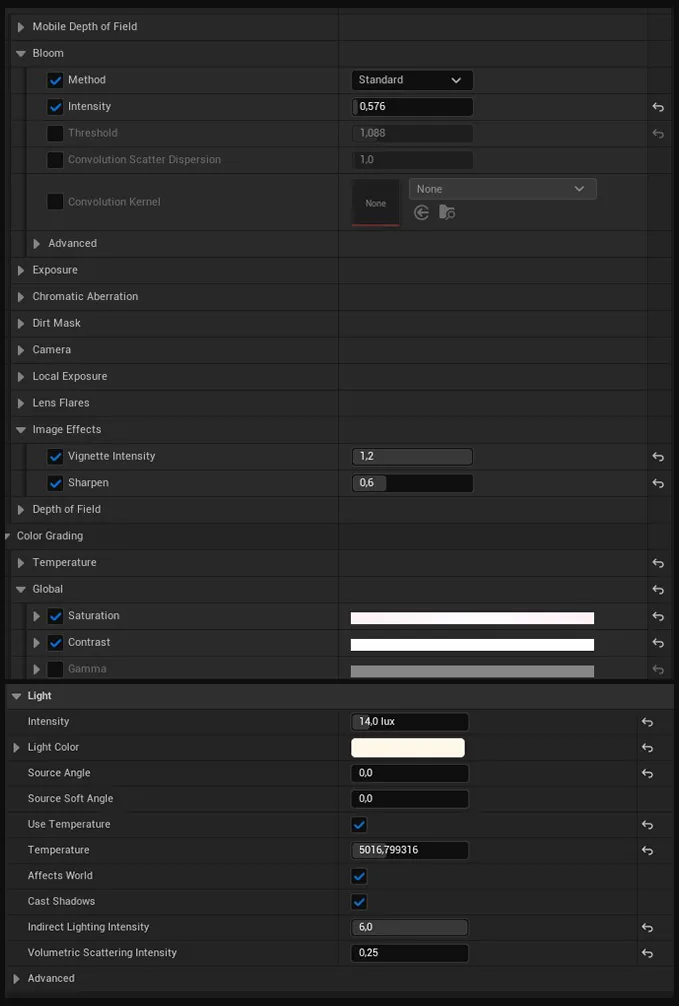Collapse the Global color grading section
679x1006 pixels.
21,590
